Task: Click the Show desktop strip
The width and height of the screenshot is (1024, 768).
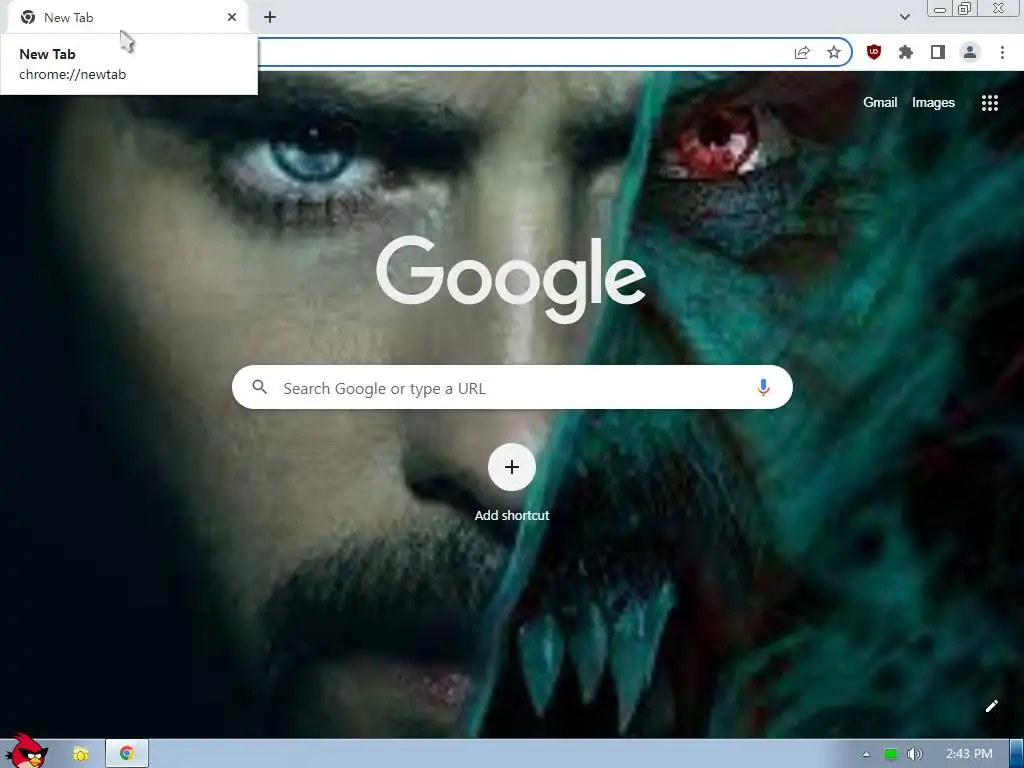Action: 1017,754
